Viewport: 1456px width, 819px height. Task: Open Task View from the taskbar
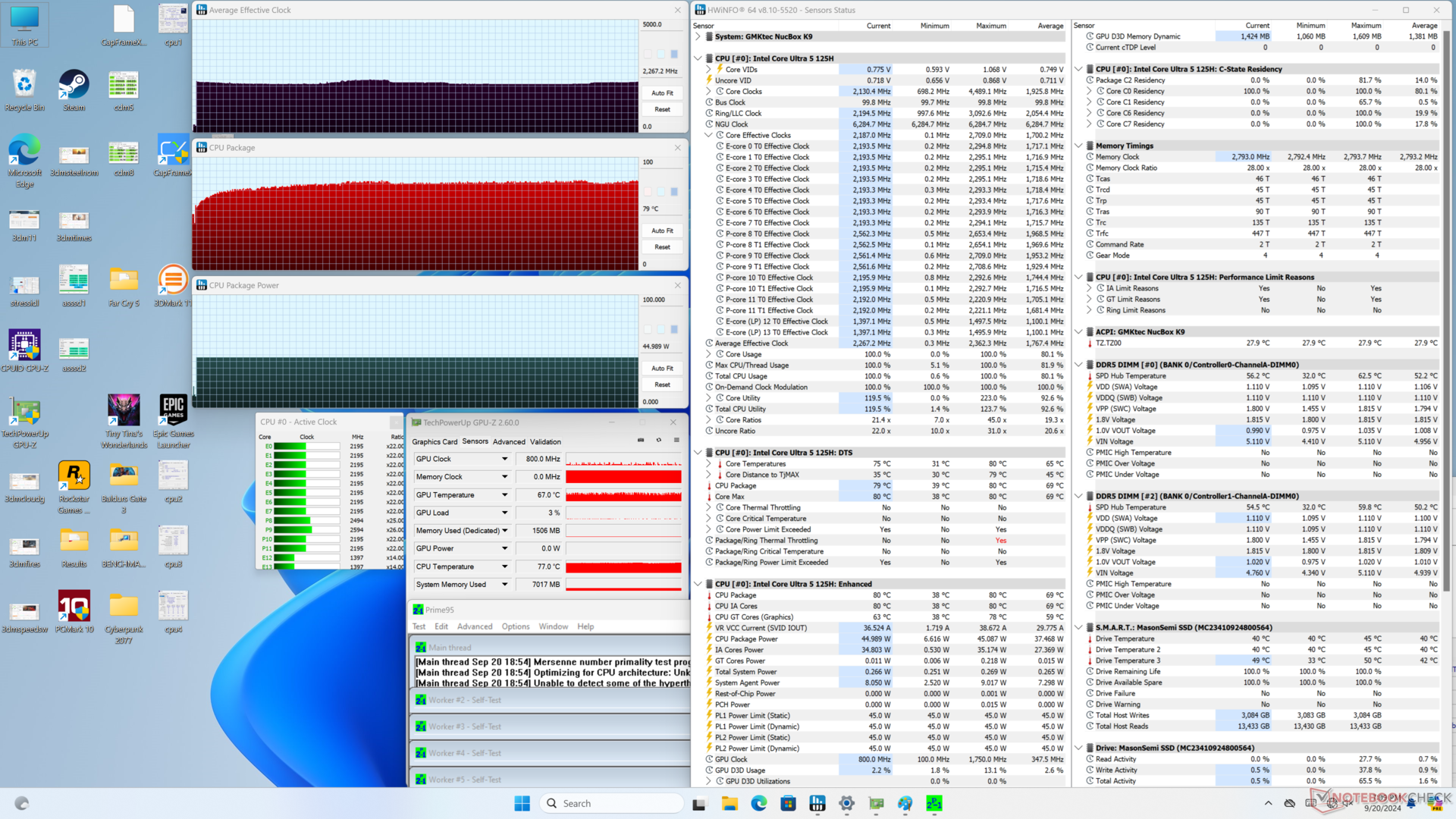pyautogui.click(x=698, y=803)
